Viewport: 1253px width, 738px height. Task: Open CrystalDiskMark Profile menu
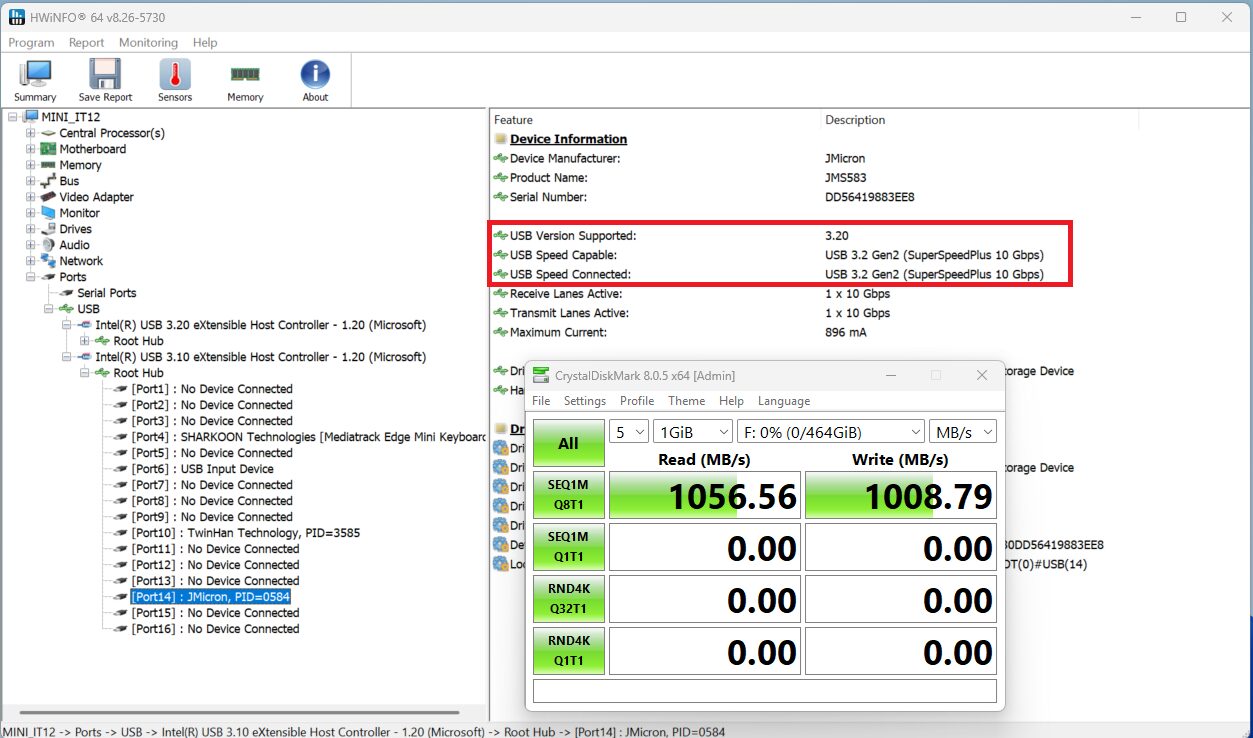click(637, 401)
